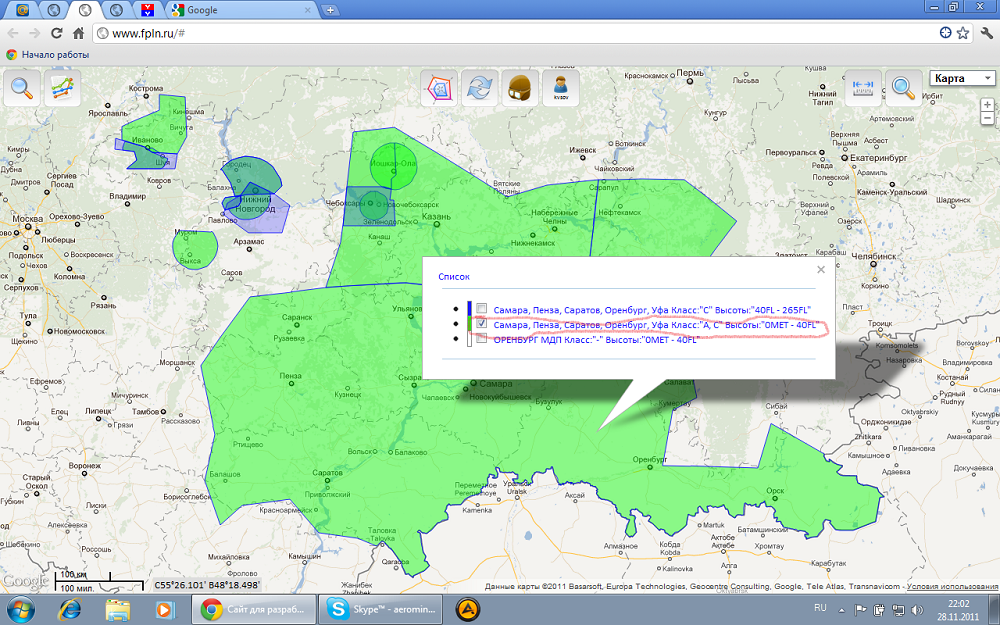
Task: Open the Начало работы bookmark
Action: pyautogui.click(x=48, y=54)
